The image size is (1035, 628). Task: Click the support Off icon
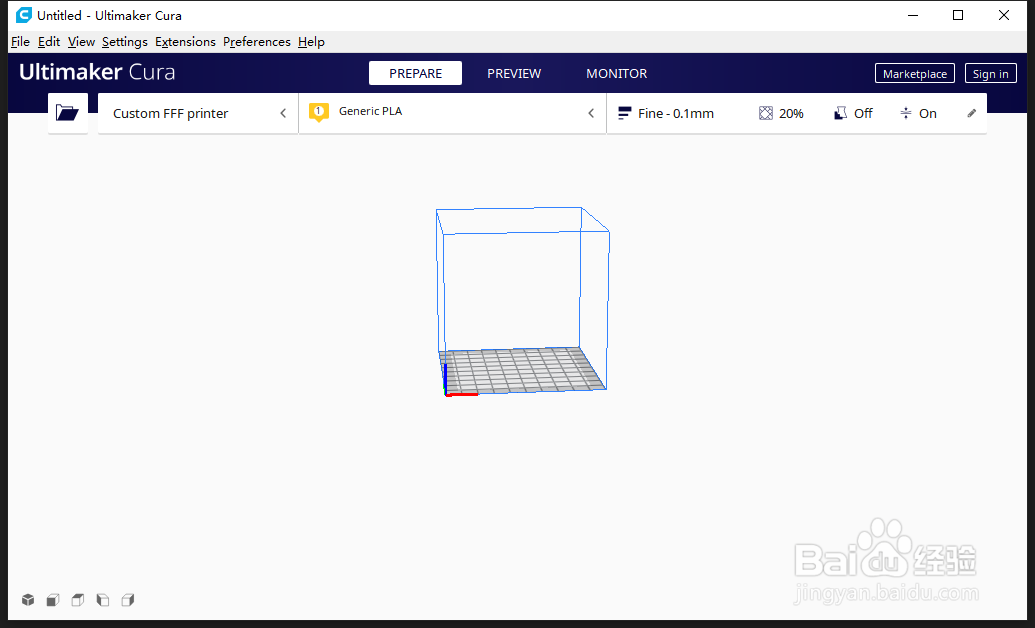click(840, 114)
